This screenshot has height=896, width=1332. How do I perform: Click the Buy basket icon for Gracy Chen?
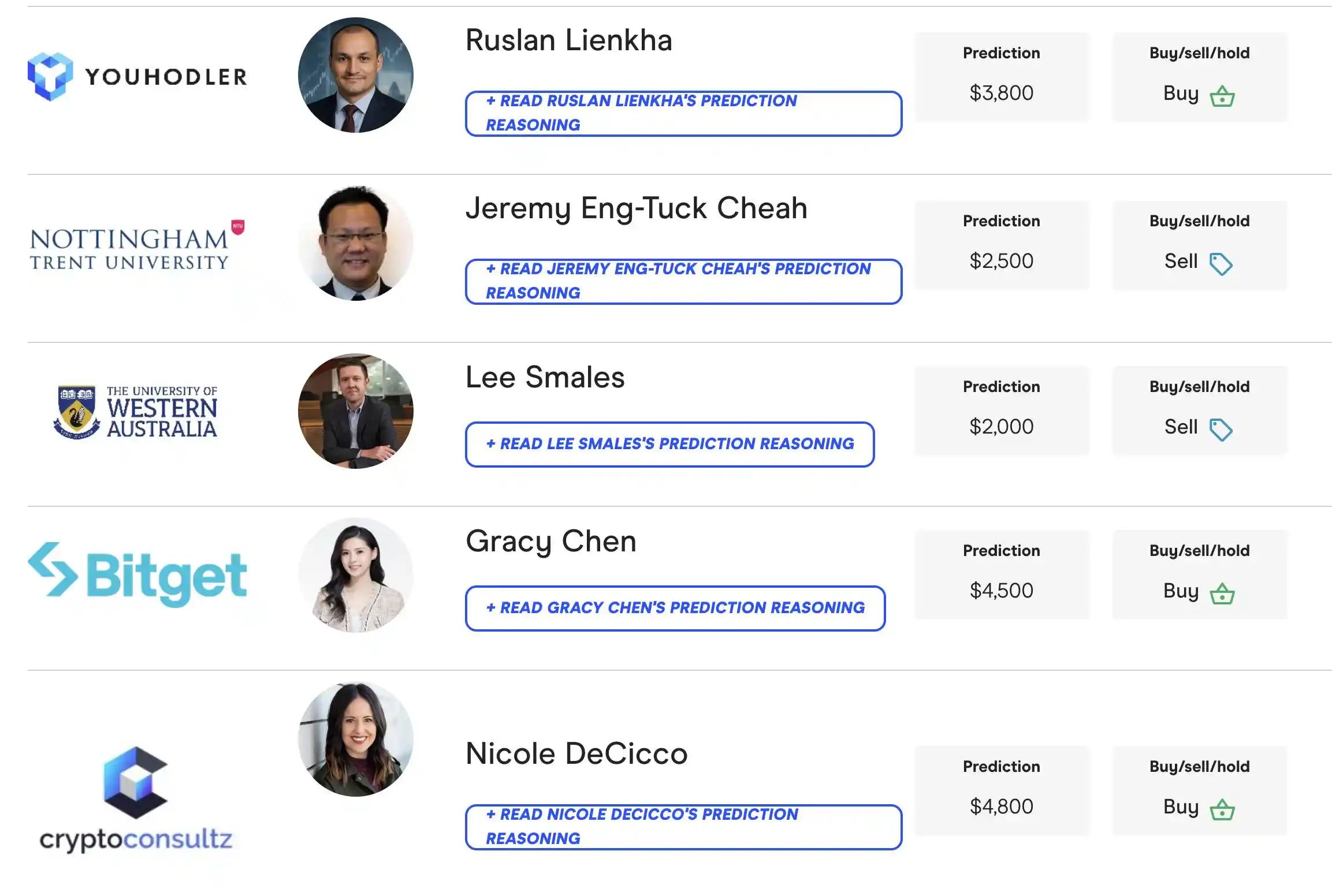(1222, 593)
